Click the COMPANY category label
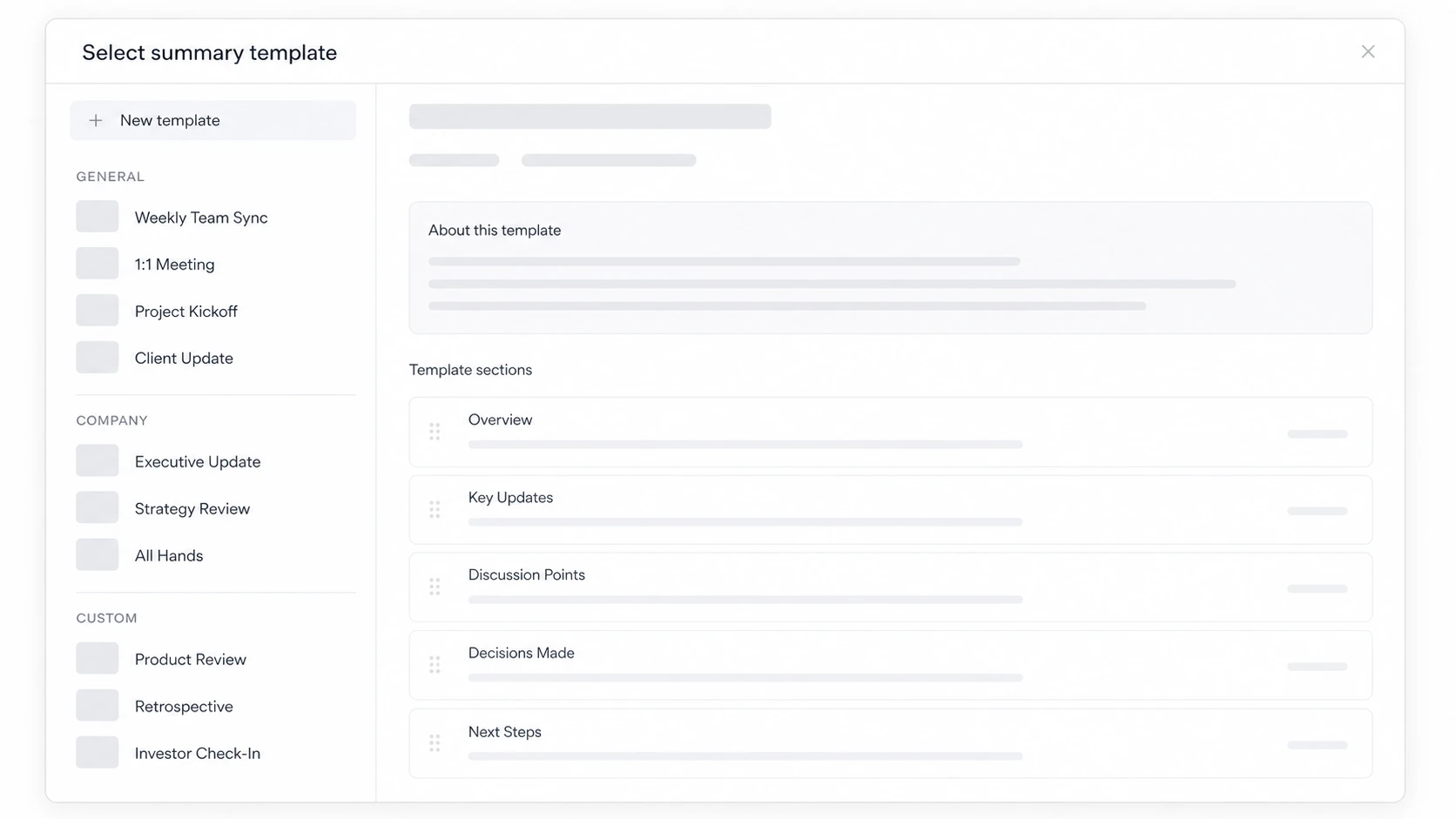This screenshot has height=819, width=1456. (111, 420)
